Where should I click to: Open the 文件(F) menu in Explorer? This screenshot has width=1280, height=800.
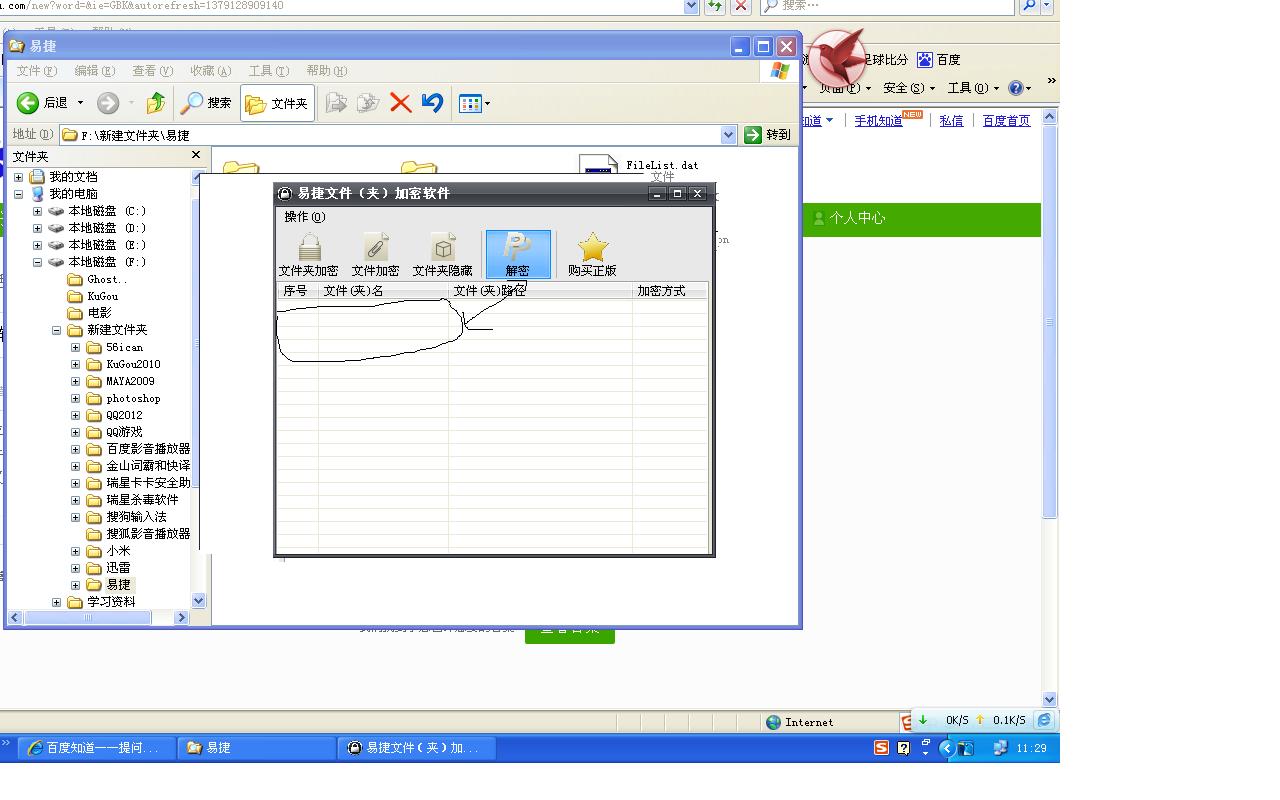click(37, 71)
